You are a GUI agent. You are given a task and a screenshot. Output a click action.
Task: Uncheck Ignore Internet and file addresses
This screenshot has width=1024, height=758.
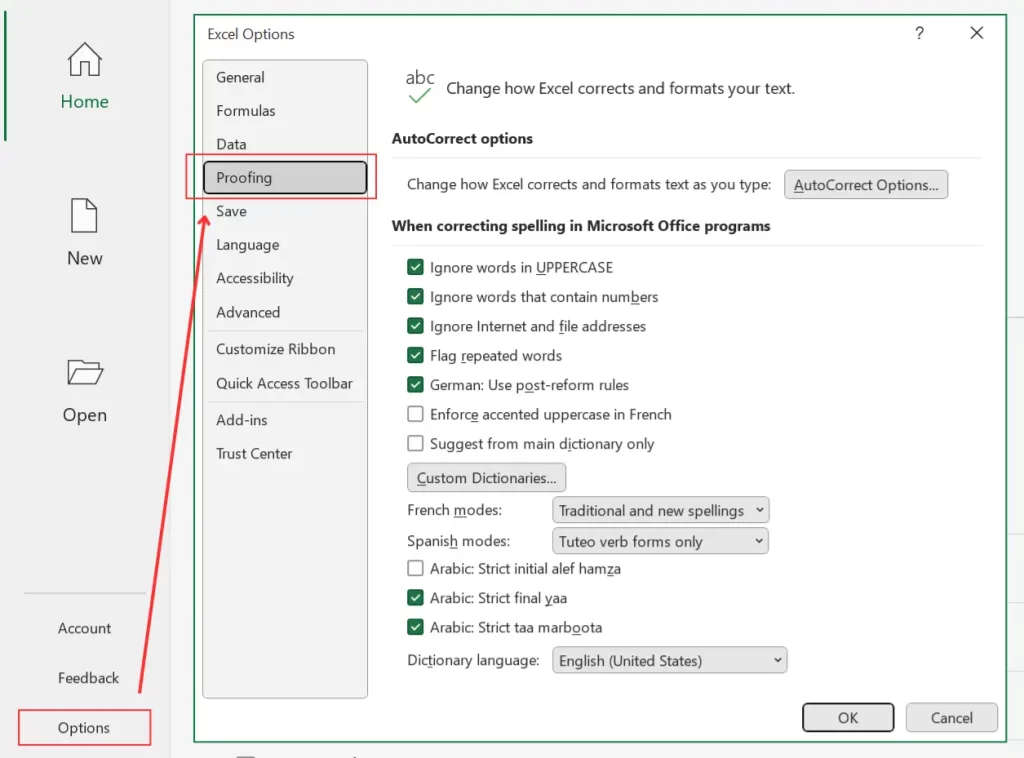pyautogui.click(x=415, y=326)
